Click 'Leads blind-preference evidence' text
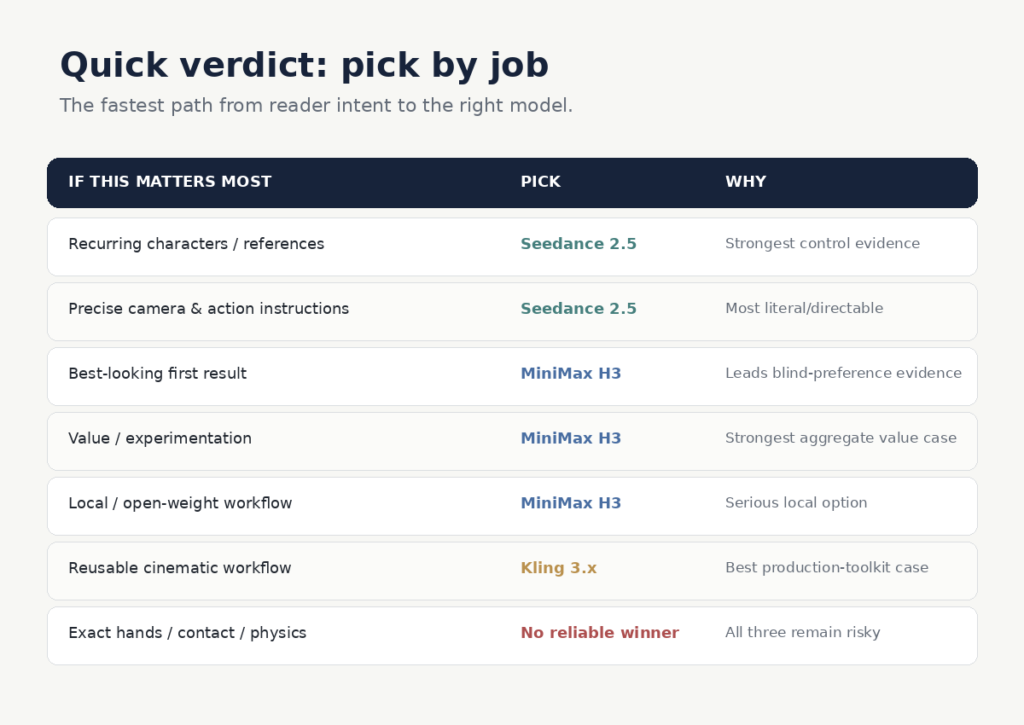This screenshot has width=1024, height=725. click(843, 372)
